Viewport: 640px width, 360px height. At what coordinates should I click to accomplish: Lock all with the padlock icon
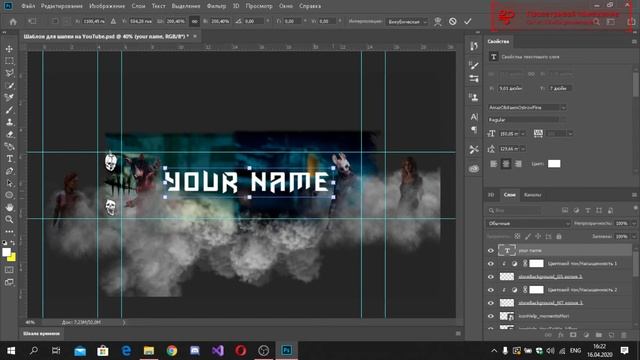559,236
